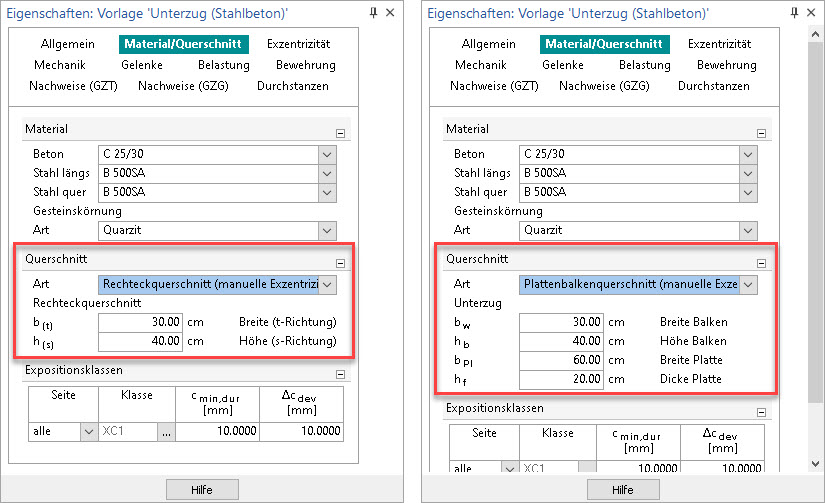This screenshot has height=503, width=825.
Task: Switch to the Bewehrung tab in the left panel
Action: click(306, 65)
